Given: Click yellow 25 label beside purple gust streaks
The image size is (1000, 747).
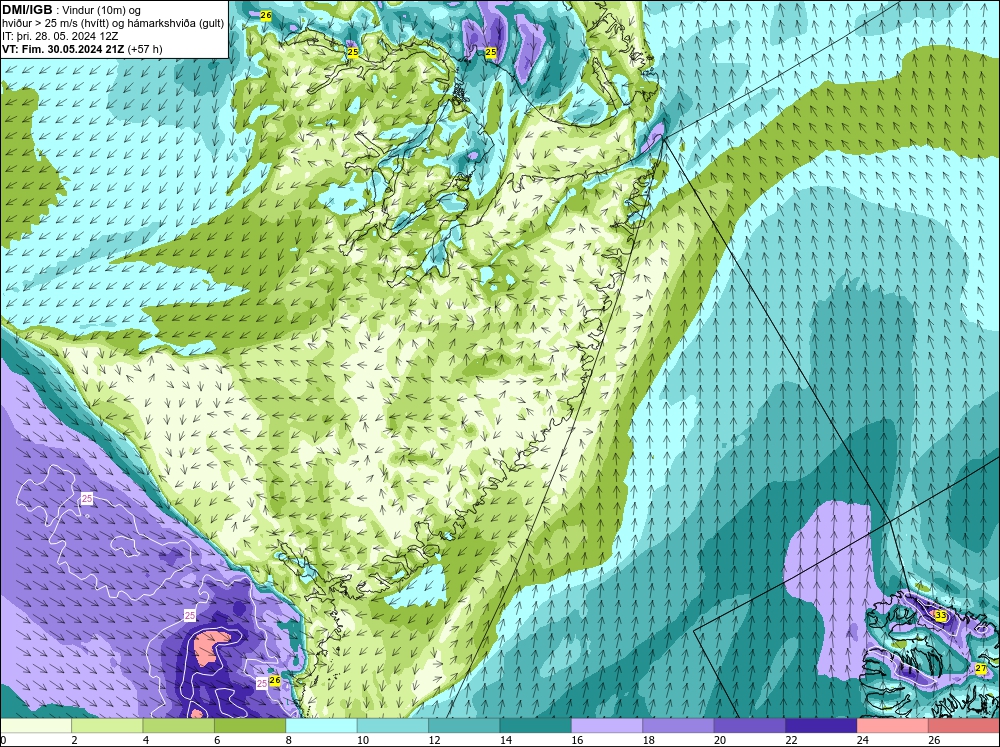Looking at the screenshot, I should (490, 52).
